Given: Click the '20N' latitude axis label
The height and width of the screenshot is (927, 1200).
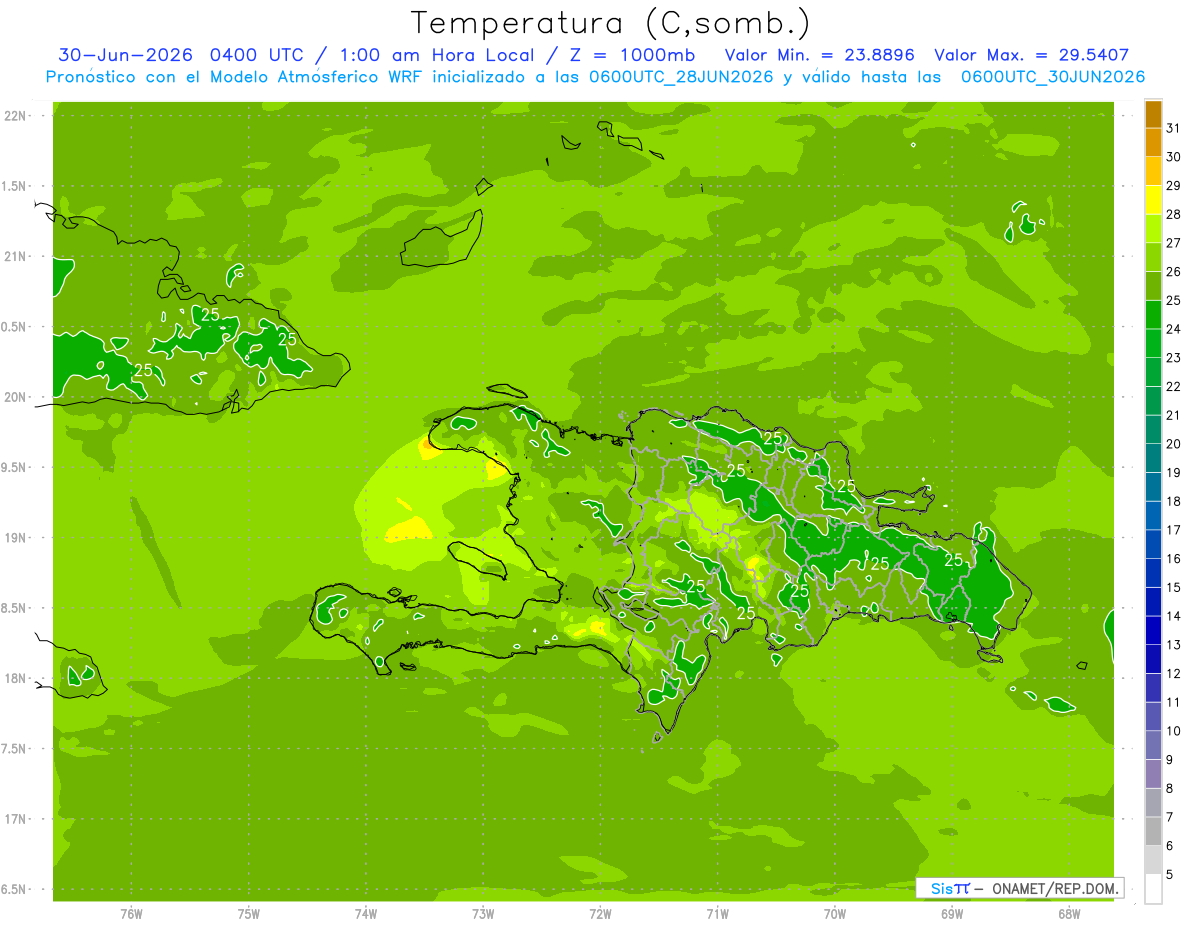Looking at the screenshot, I should tap(15, 397).
